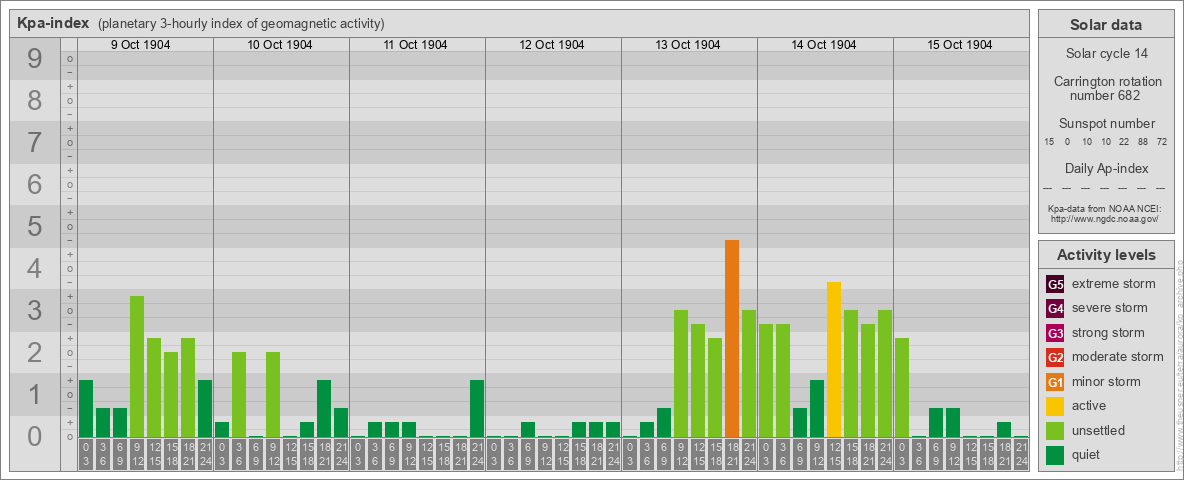1184x480 pixels.
Task: Click the G4 severe storm swatch
Action: click(1056, 309)
